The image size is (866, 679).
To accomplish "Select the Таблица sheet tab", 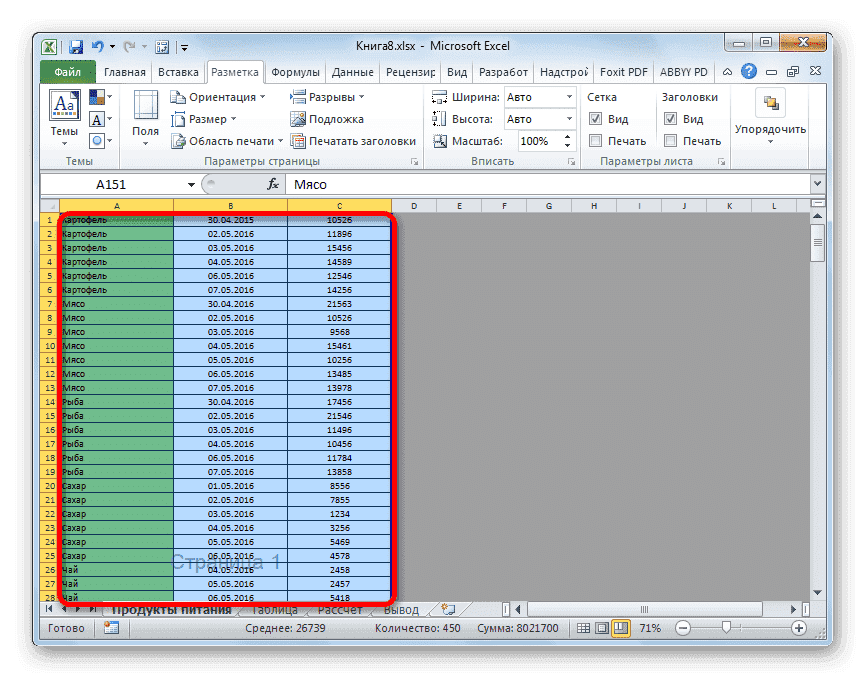I will click(276, 609).
